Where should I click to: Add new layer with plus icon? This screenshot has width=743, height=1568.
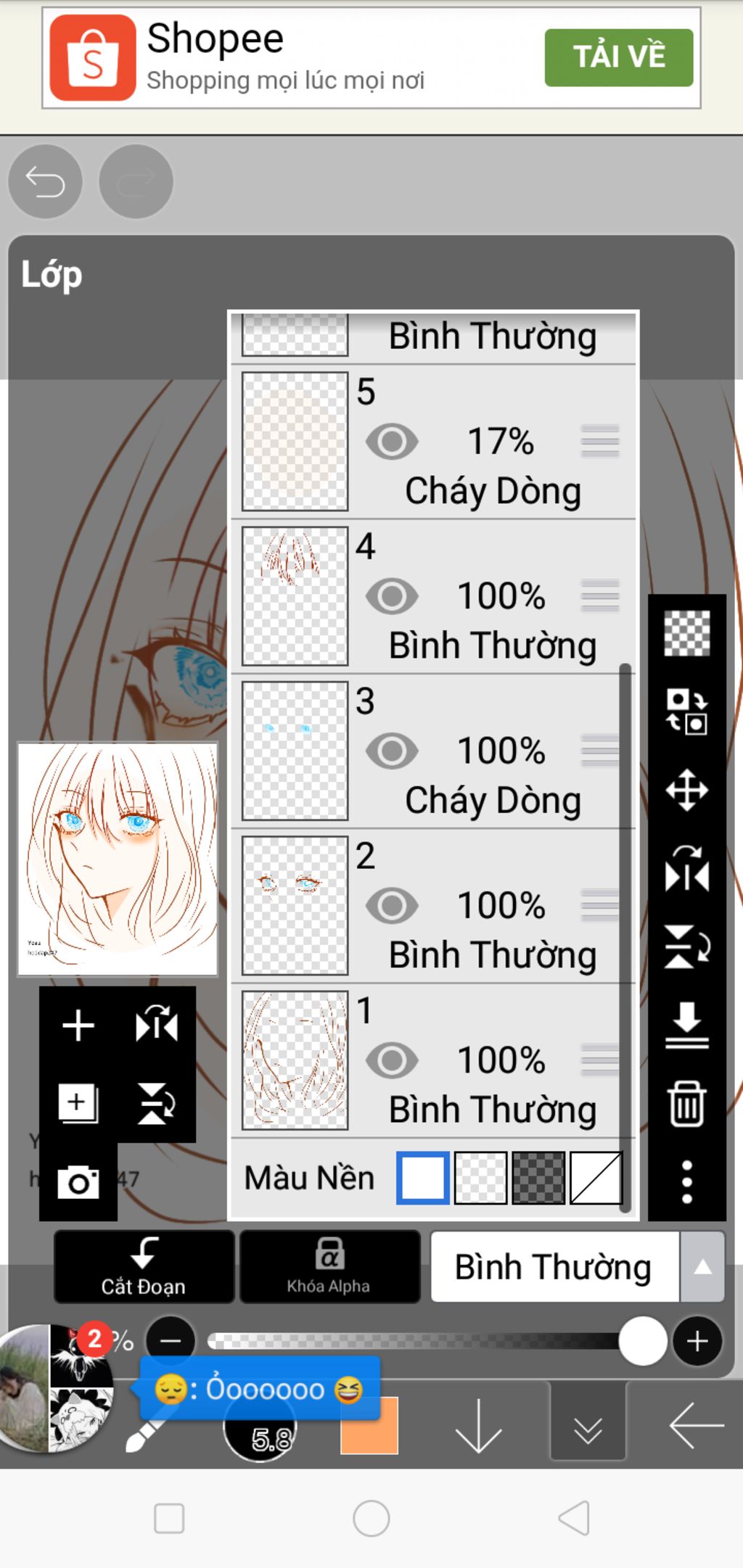coord(78,1026)
